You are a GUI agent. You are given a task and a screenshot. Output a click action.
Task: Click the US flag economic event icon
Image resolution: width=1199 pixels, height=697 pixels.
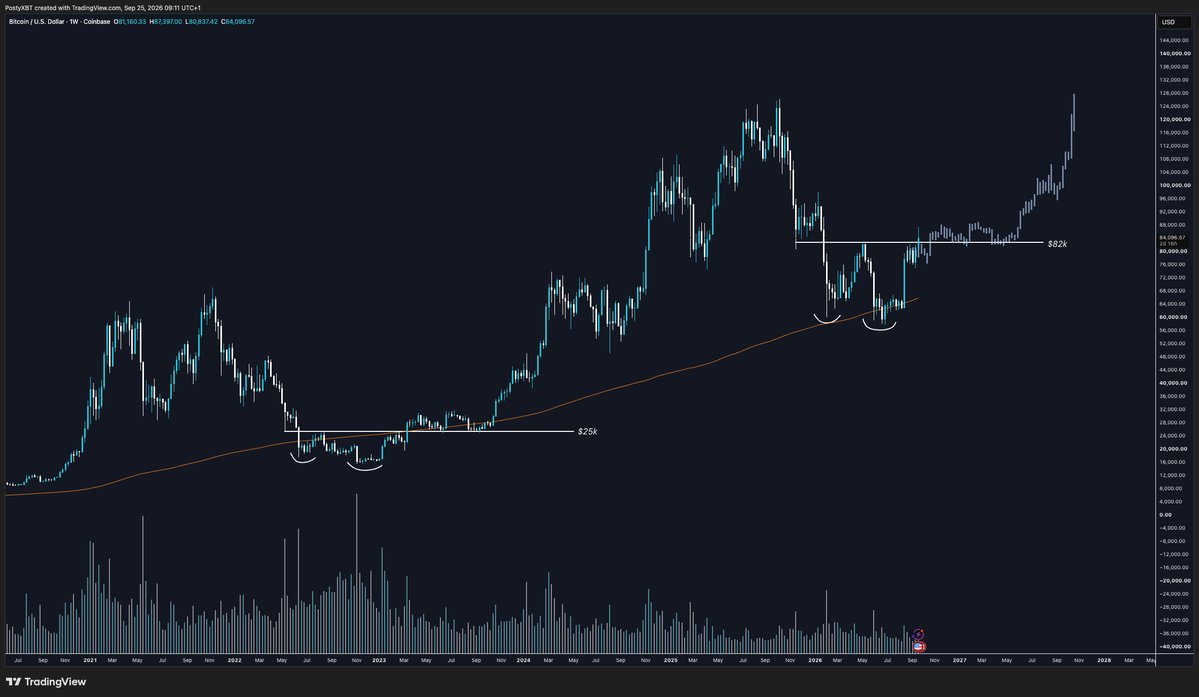click(x=919, y=647)
